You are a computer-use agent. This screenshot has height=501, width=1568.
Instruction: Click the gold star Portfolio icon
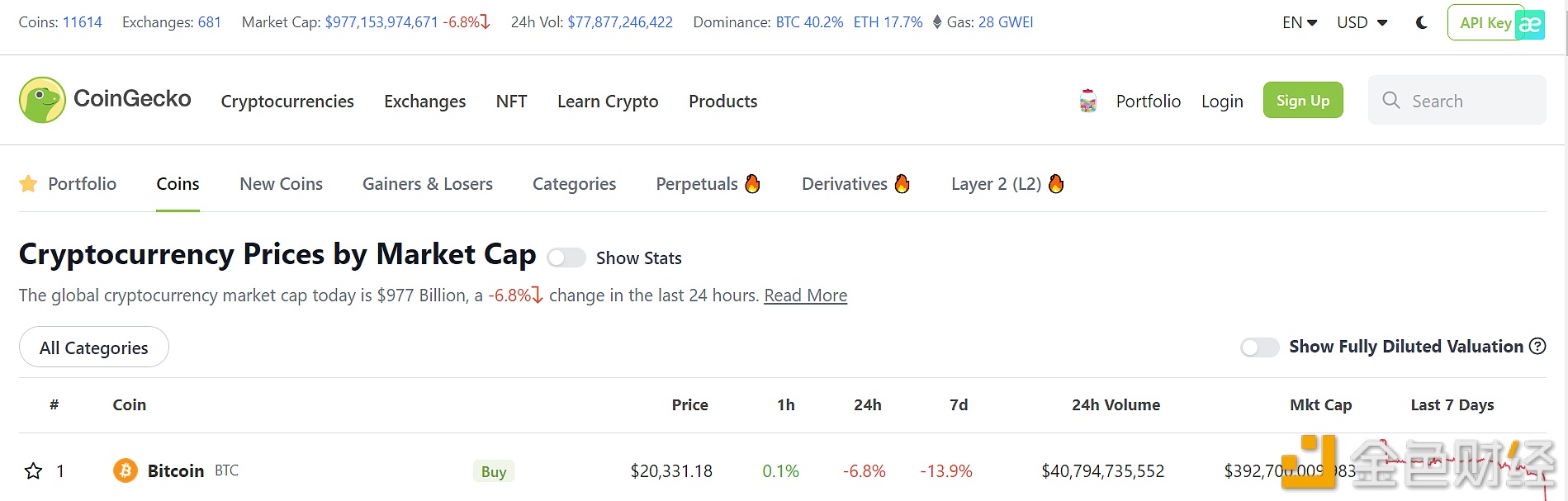point(28,183)
